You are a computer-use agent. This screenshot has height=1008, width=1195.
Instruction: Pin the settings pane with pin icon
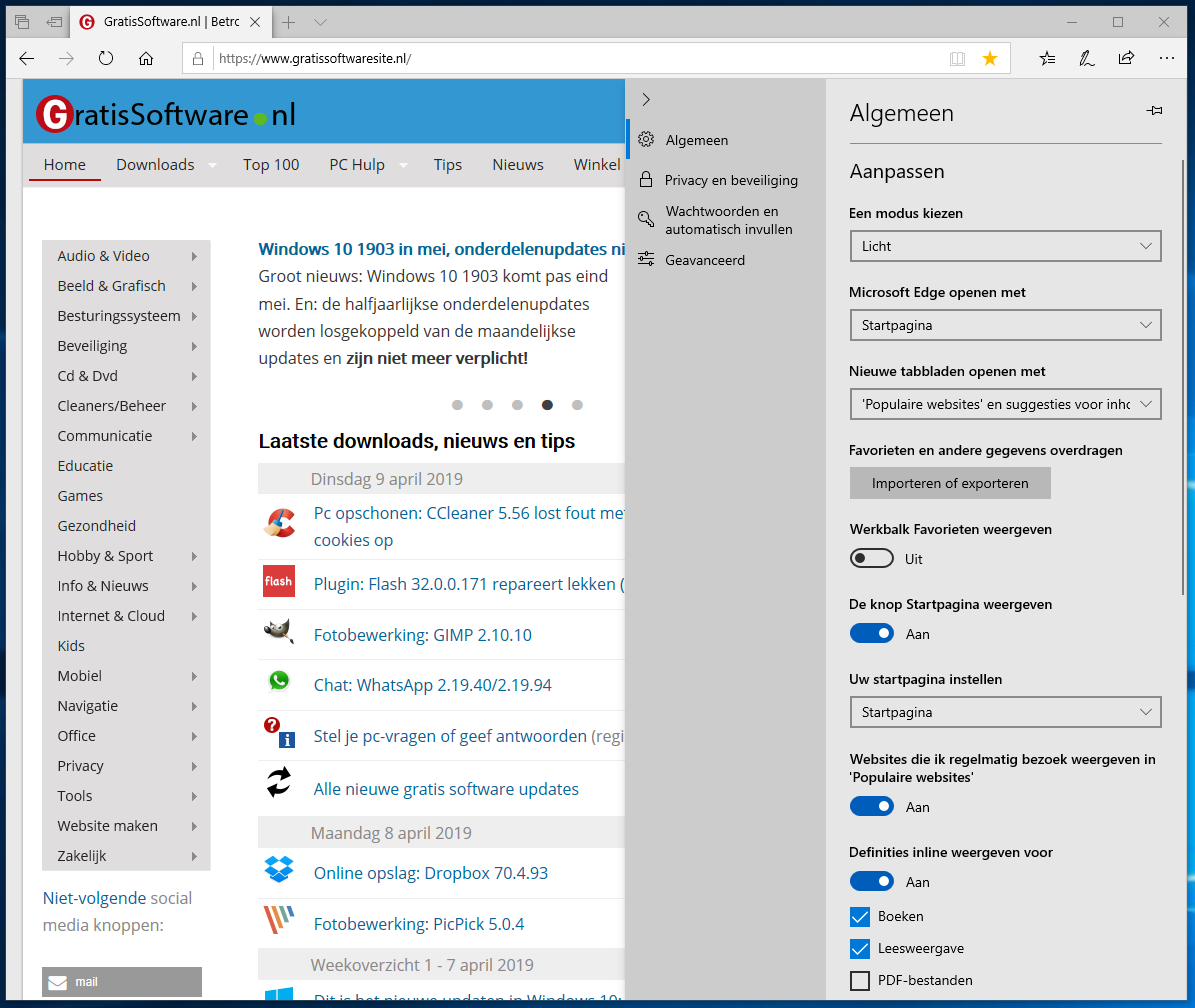pyautogui.click(x=1154, y=111)
